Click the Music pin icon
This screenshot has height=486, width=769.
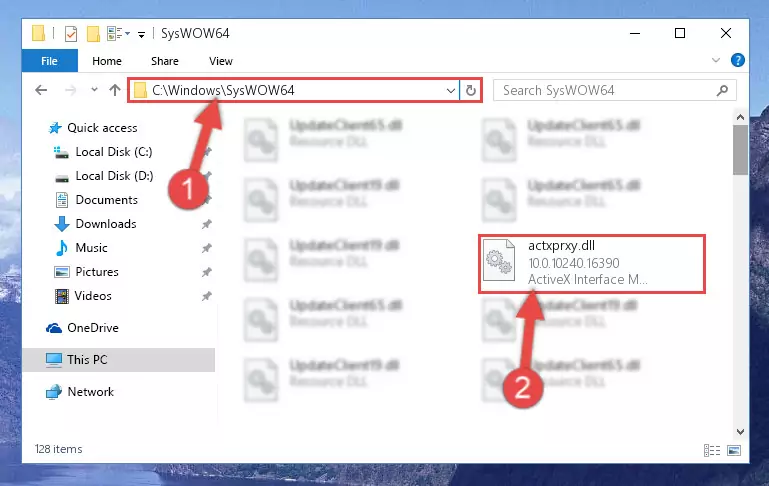[206, 248]
